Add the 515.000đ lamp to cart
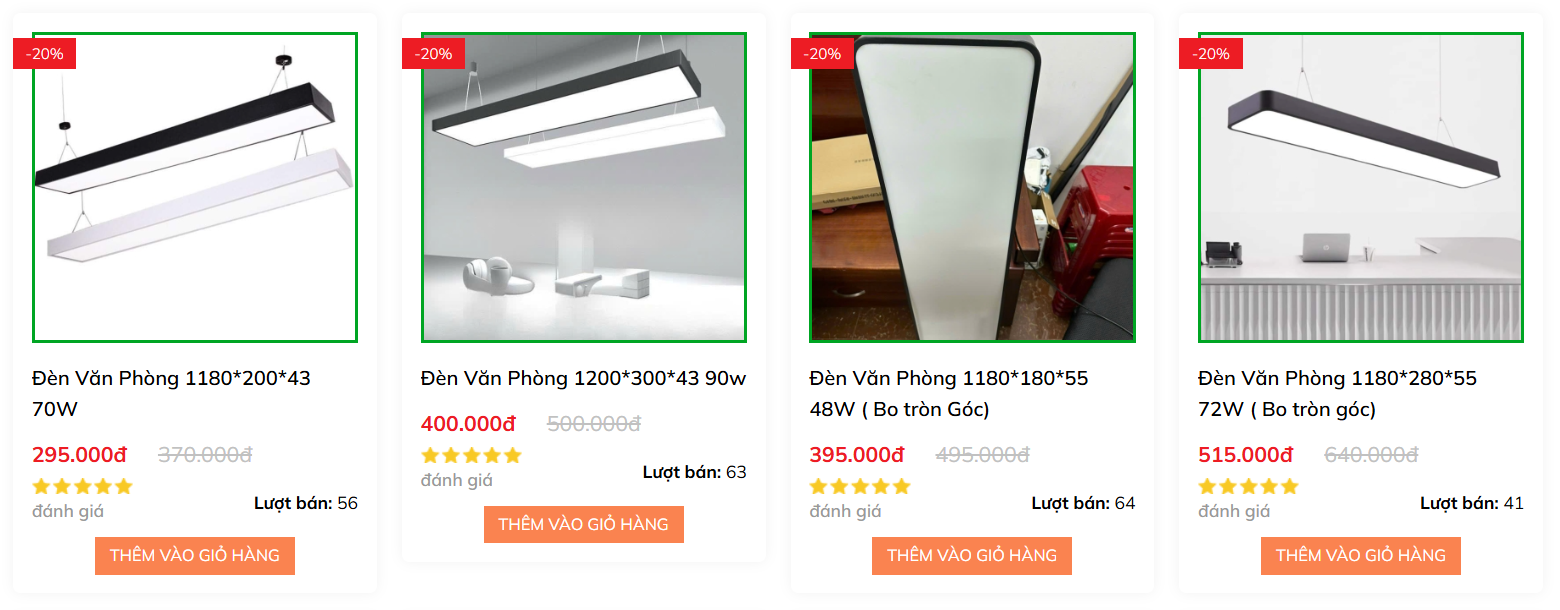 tap(1361, 556)
